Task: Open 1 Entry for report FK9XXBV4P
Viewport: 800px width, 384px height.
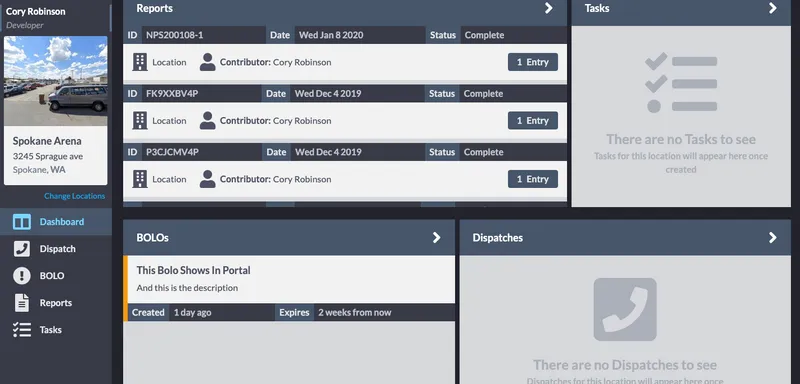Action: (x=533, y=121)
